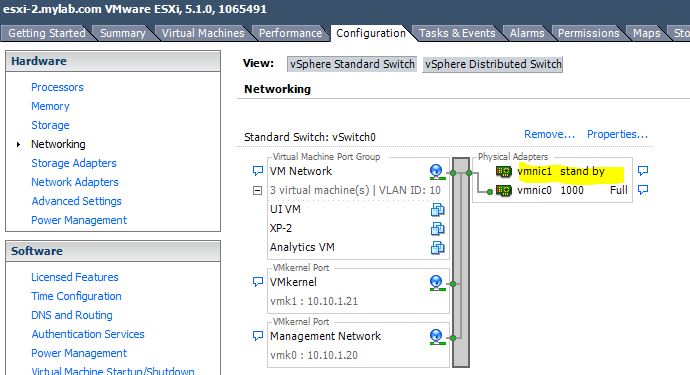Click the vmnic0 network adapter card icon

click(x=504, y=191)
